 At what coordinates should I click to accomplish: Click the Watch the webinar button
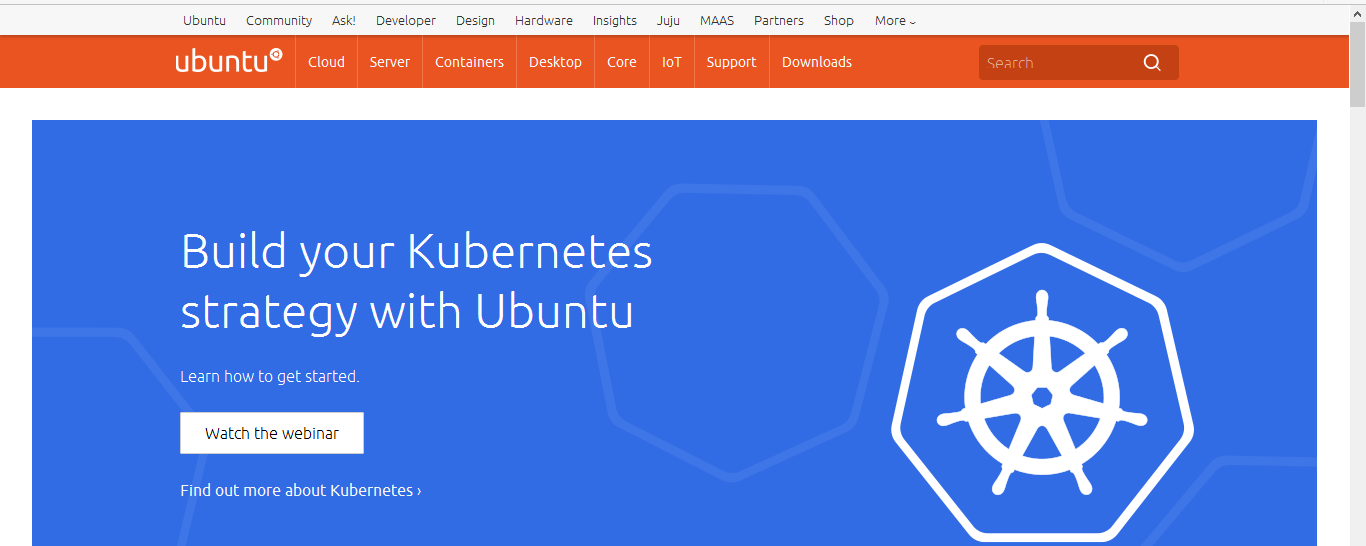coord(272,433)
